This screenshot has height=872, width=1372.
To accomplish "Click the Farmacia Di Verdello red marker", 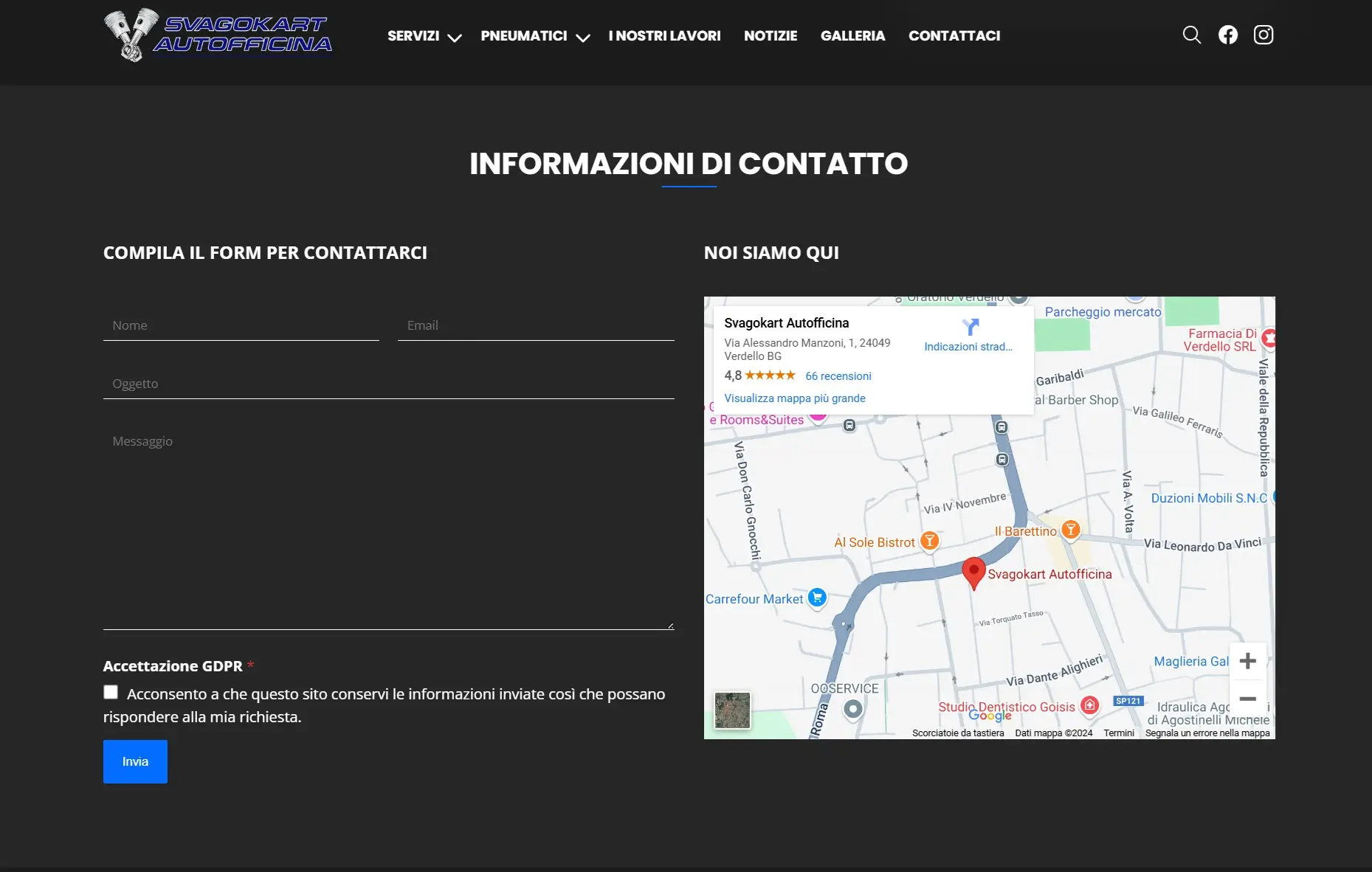I will pyautogui.click(x=1269, y=339).
